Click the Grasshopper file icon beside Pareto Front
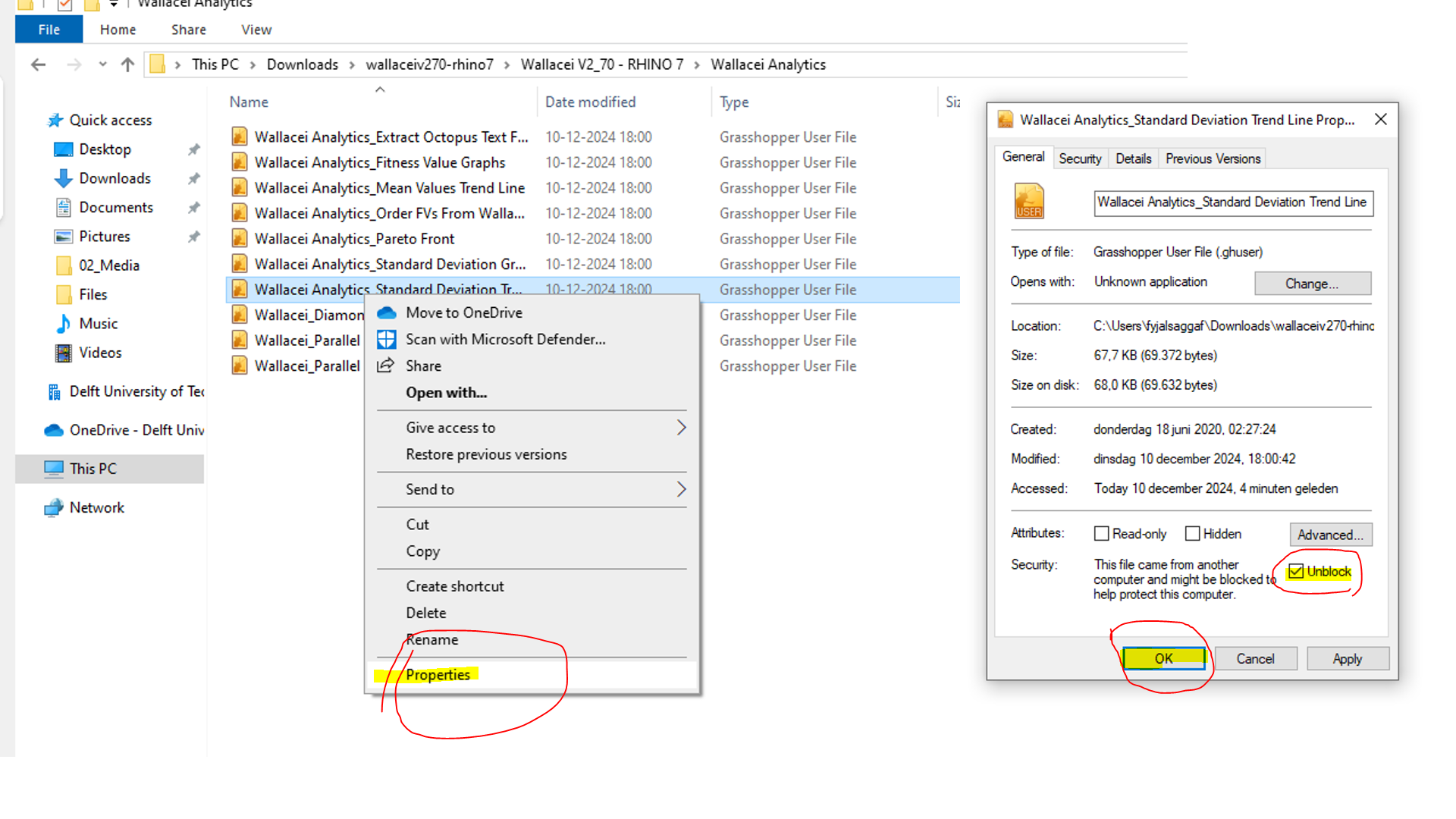The width and height of the screenshot is (1456, 819). point(239,238)
